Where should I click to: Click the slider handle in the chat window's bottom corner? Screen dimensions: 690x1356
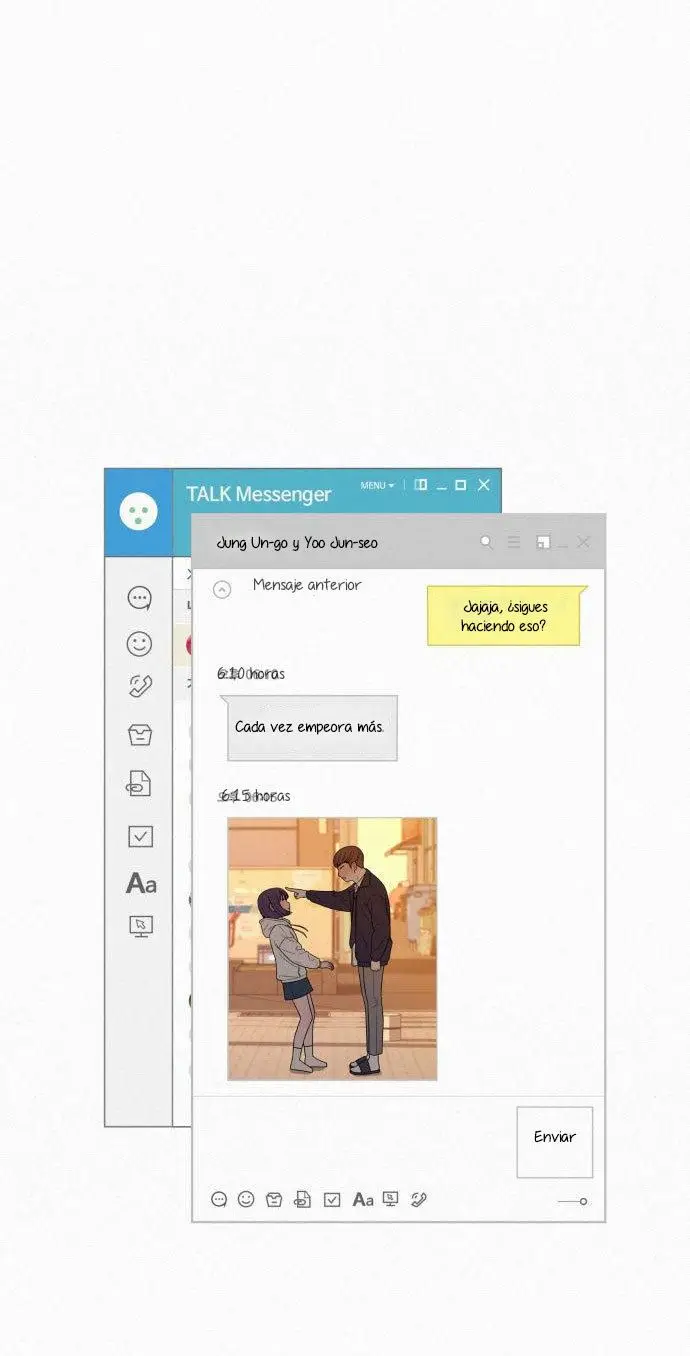click(x=584, y=1201)
